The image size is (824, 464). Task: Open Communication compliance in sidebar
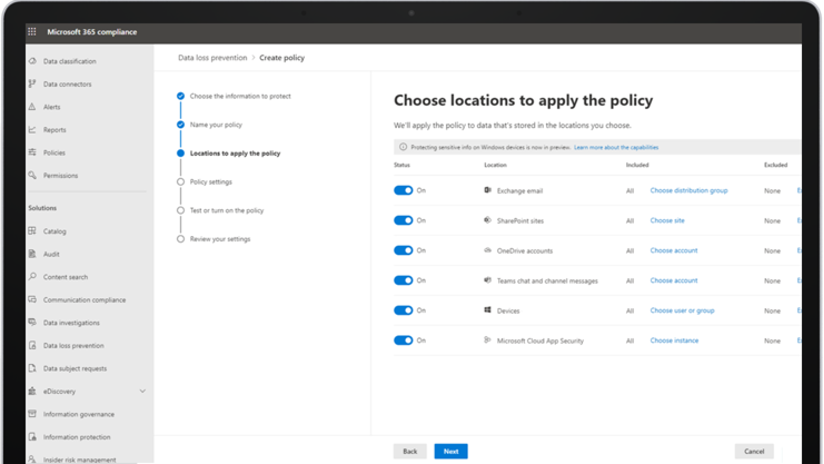point(85,300)
